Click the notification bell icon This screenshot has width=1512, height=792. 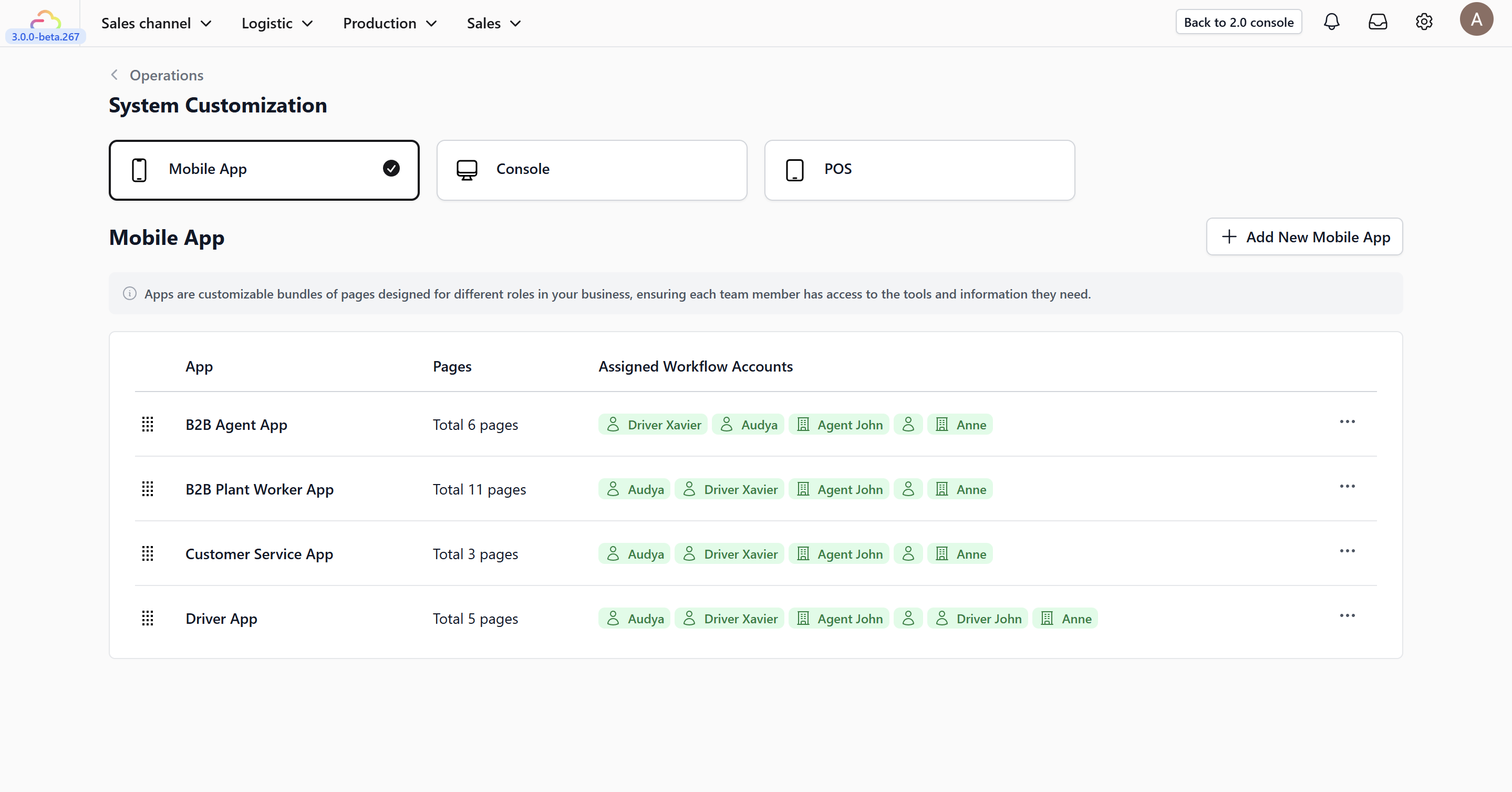coord(1331,22)
